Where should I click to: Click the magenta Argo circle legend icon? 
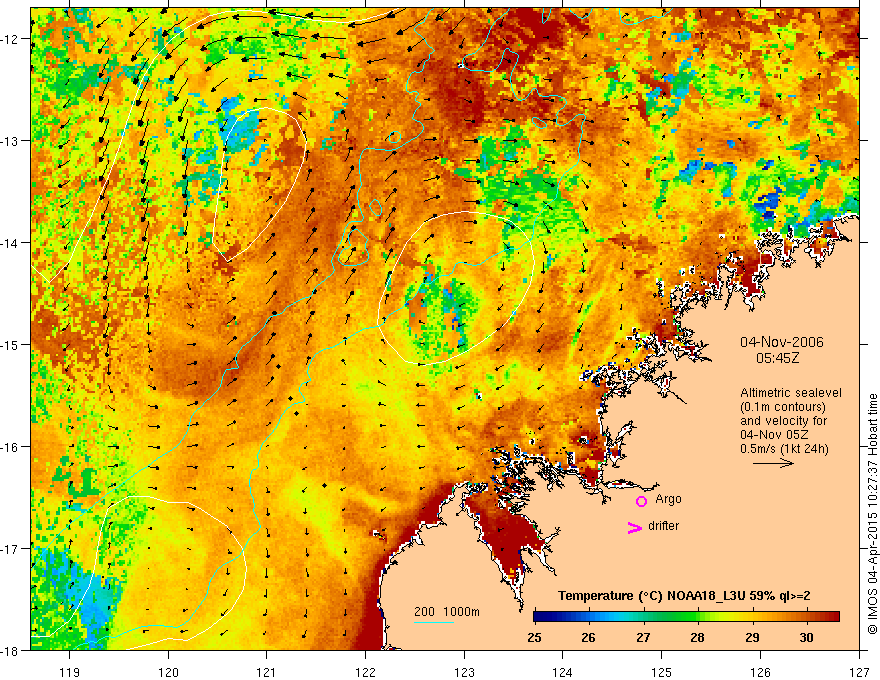click(641, 501)
